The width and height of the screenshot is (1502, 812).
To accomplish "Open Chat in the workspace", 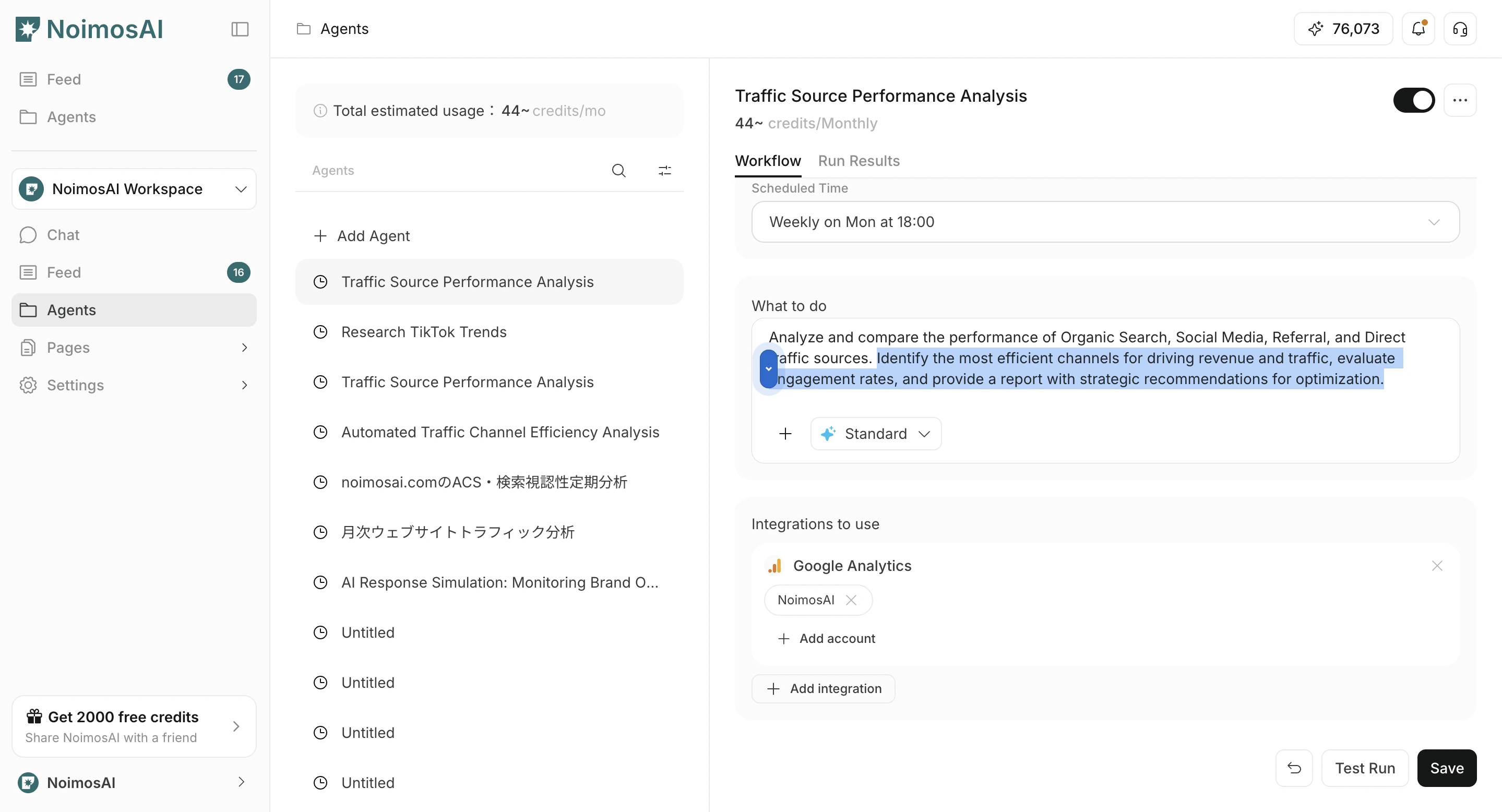I will coord(134,235).
